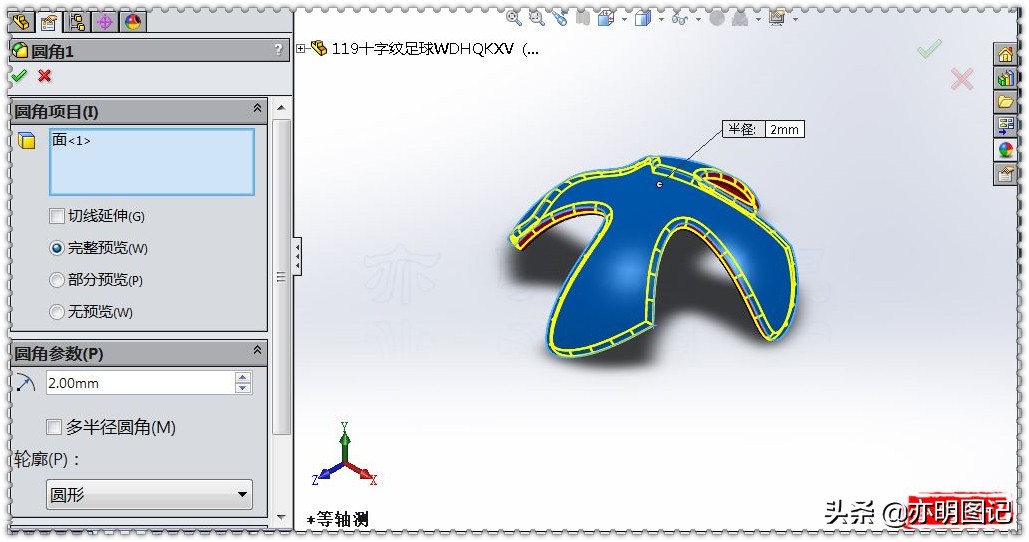Image resolution: width=1029 pixels, height=542 pixels.
Task: Confirm with viewport corner green checkmark
Action: 929,49
